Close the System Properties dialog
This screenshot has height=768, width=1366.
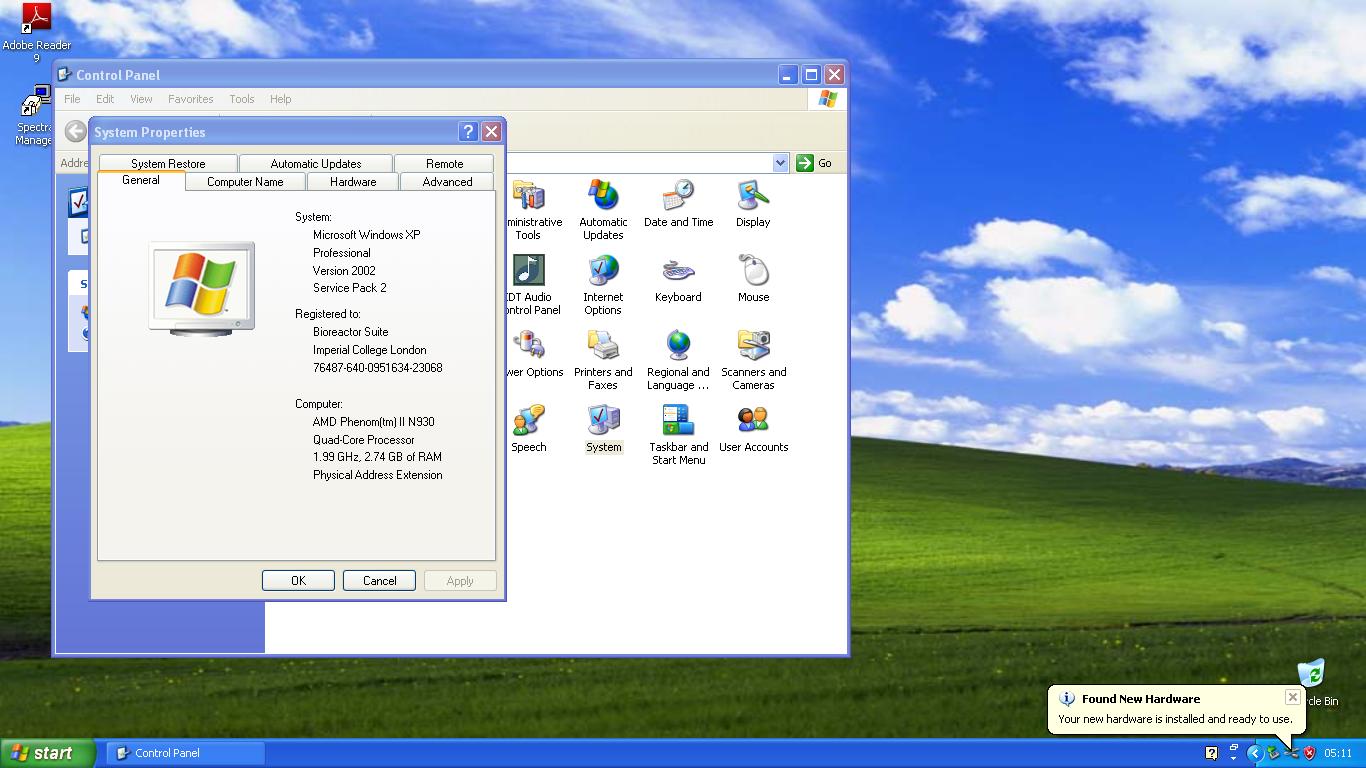491,132
